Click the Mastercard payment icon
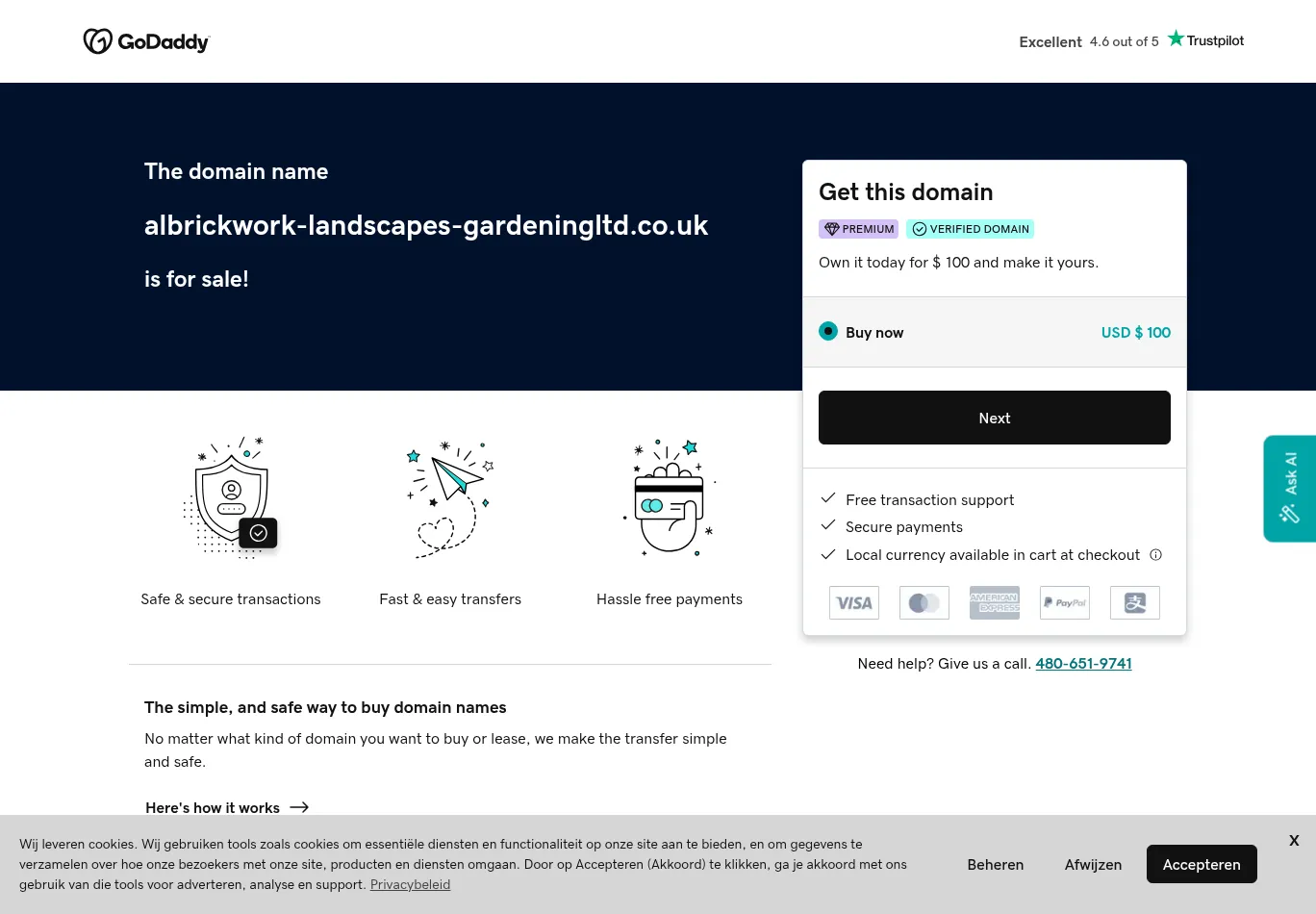The image size is (1316, 914). point(924,603)
